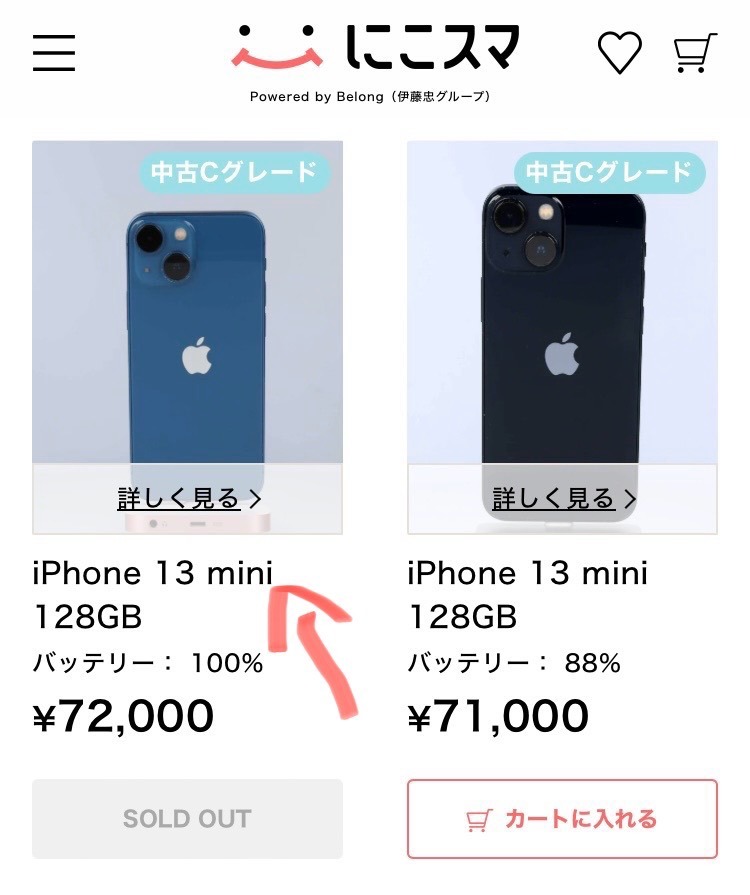Click chevron next to blue iPhone 詳しく見る

pos(256,499)
